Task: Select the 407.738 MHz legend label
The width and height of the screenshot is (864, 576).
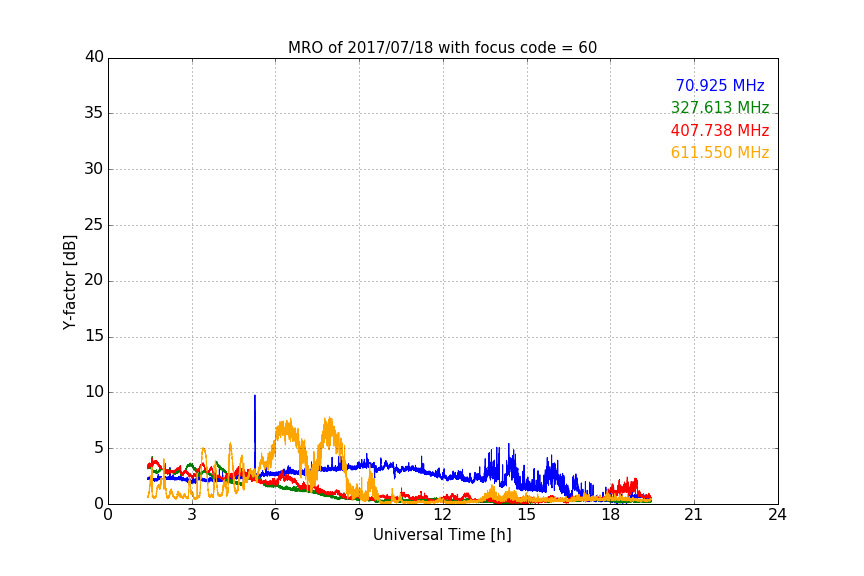Action: coord(720,130)
